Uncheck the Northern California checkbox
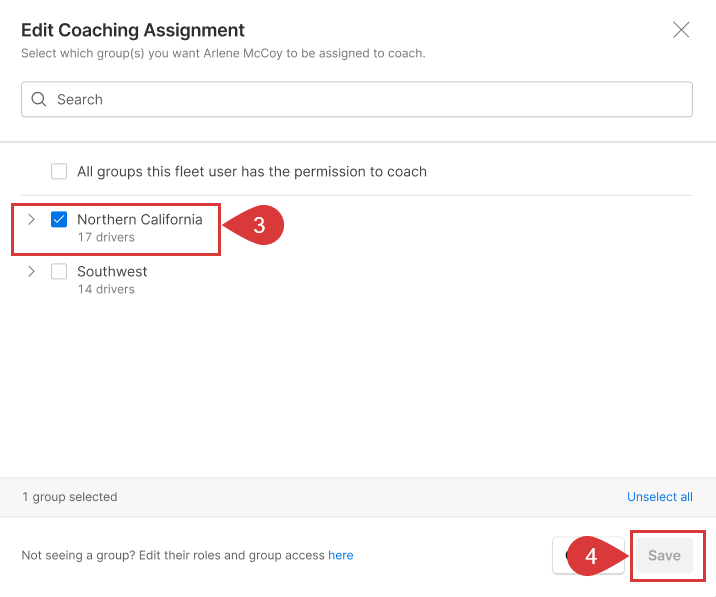716x597 pixels. click(x=59, y=220)
